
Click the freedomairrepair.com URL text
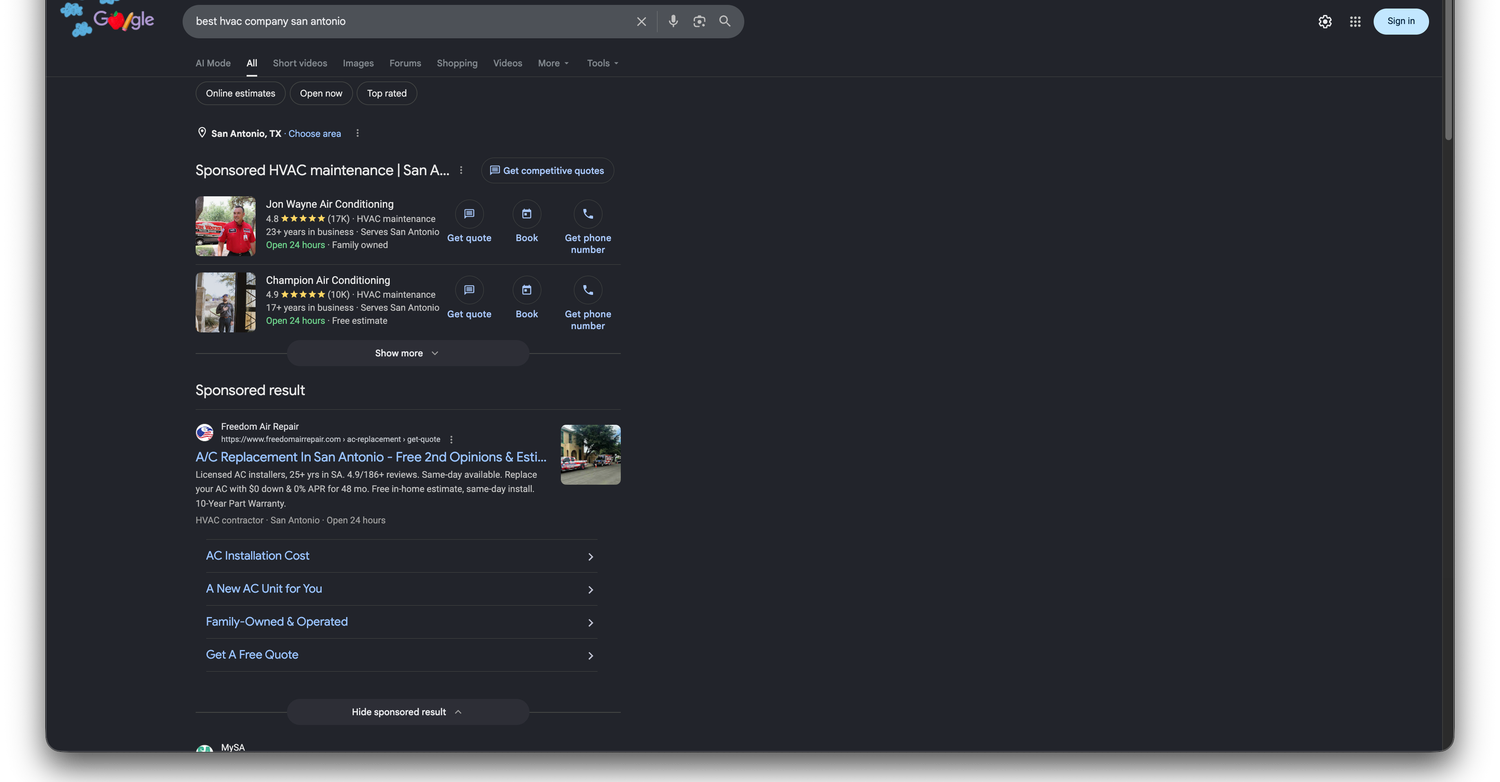click(x=331, y=440)
